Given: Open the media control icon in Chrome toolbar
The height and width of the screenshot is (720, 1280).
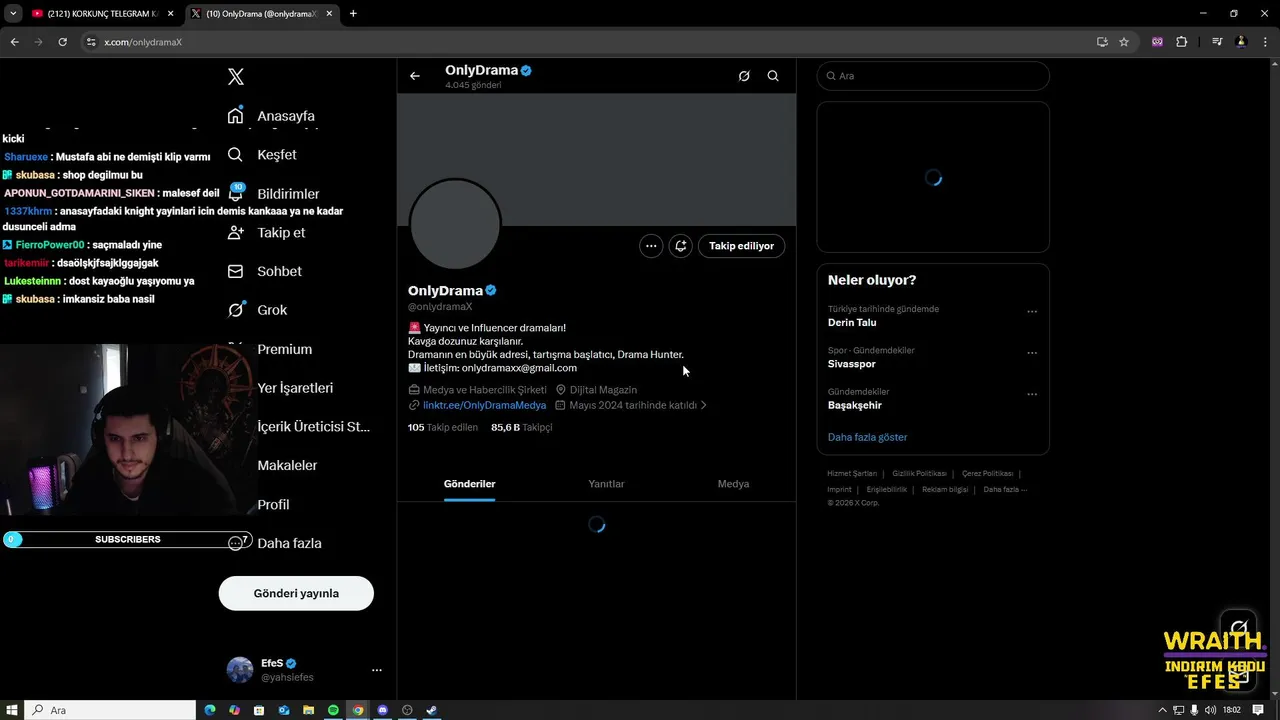Looking at the screenshot, I should (1217, 42).
